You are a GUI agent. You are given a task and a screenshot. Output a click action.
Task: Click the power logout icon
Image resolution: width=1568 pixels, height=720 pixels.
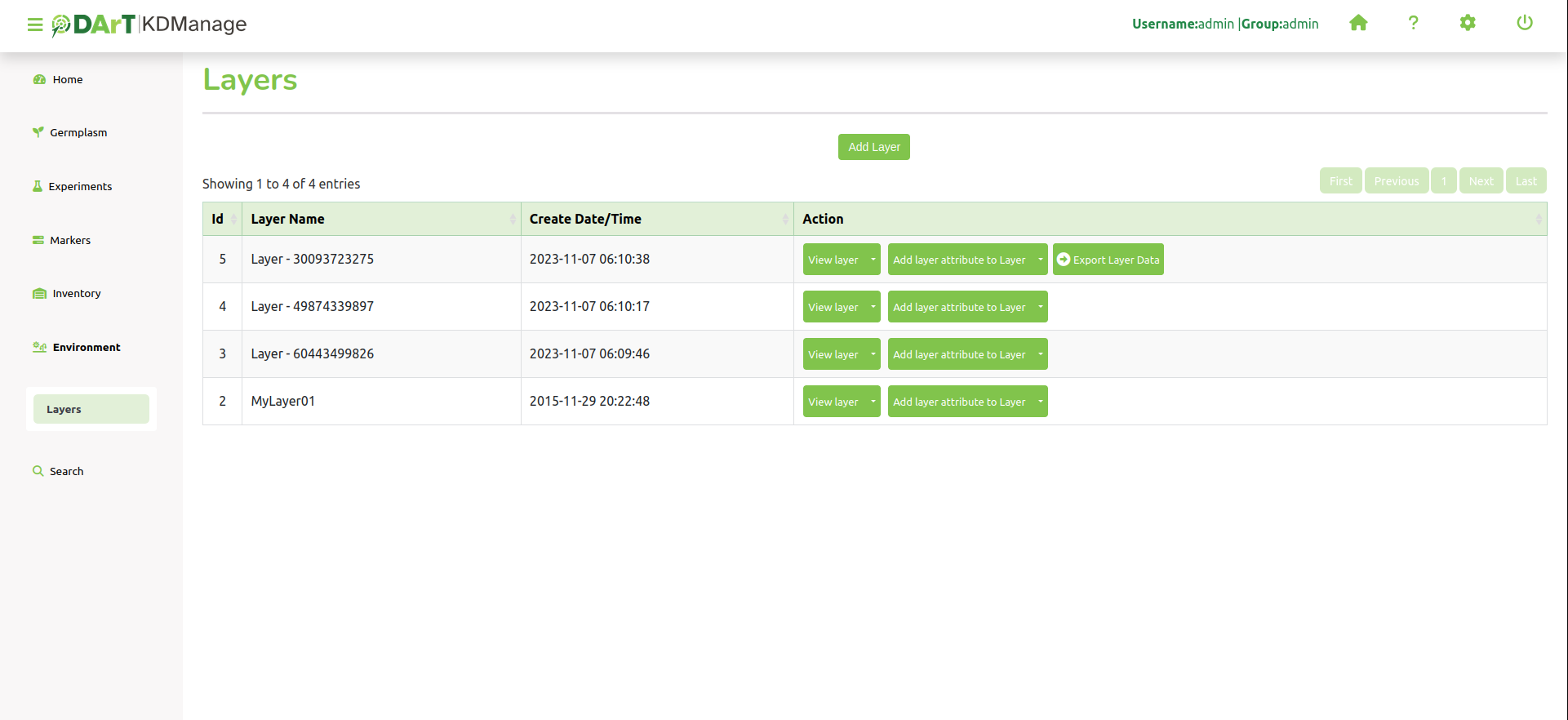(x=1524, y=23)
